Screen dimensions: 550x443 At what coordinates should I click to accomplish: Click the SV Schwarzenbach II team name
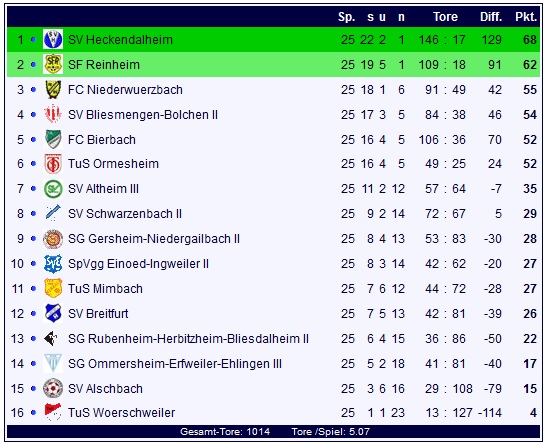pos(125,214)
